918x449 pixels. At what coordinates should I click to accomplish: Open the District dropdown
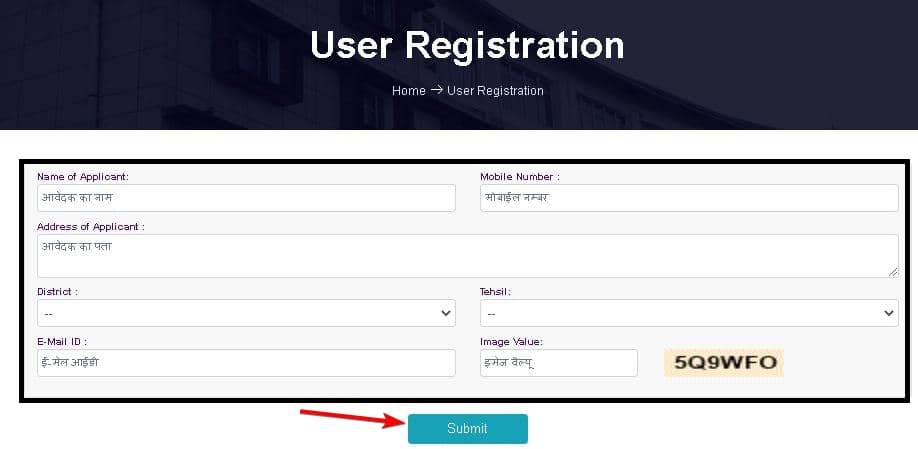tap(245, 313)
